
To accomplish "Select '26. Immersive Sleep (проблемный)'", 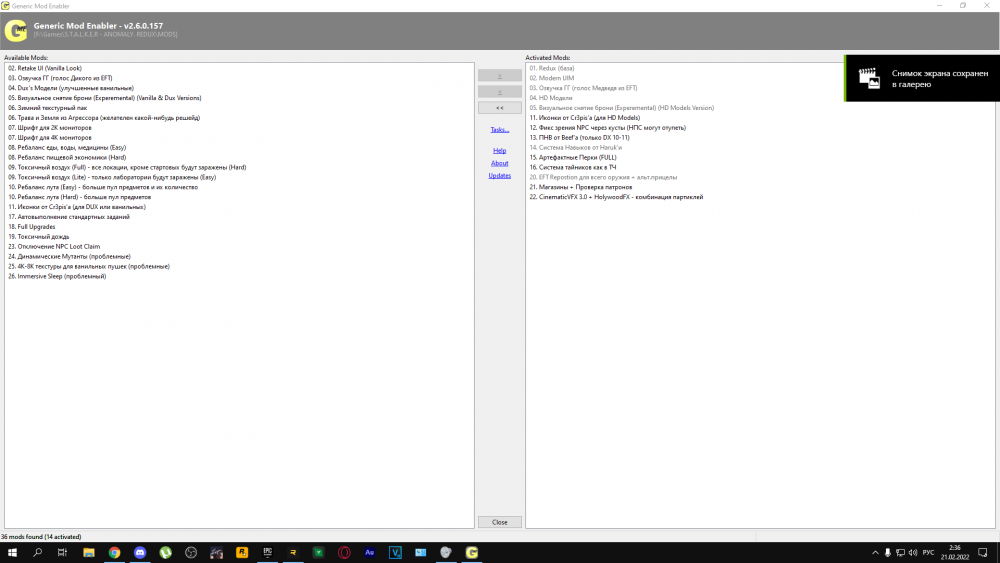I will point(57,276).
